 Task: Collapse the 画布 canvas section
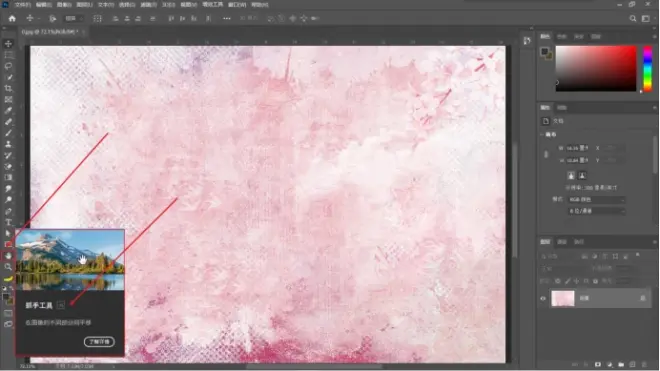542,135
